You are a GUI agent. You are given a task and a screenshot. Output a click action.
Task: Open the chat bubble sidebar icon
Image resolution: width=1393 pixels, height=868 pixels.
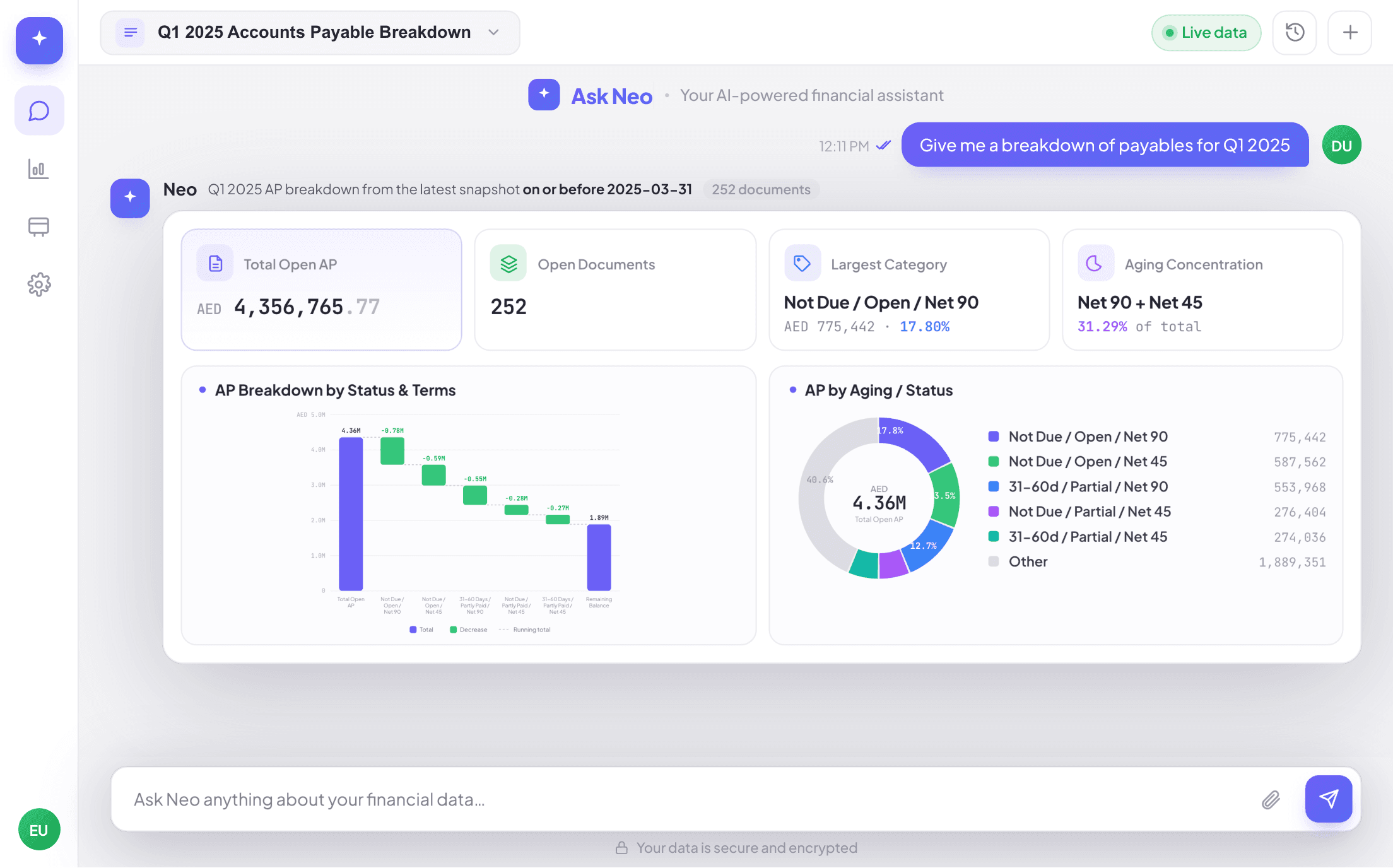point(39,111)
